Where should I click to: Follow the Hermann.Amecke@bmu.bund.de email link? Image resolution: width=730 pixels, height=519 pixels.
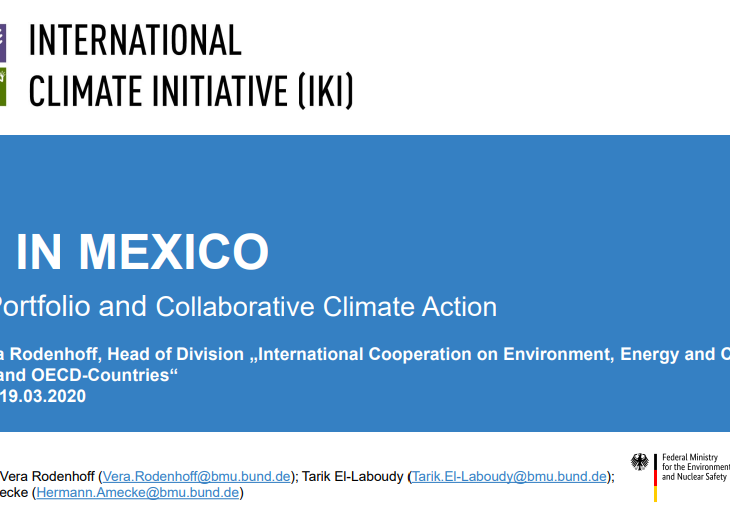(138, 492)
